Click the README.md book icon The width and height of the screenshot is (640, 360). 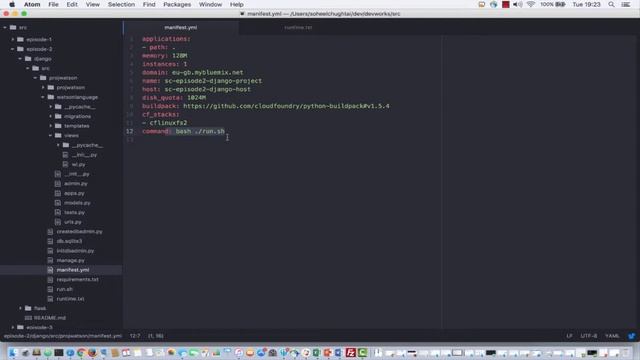click(x=28, y=318)
